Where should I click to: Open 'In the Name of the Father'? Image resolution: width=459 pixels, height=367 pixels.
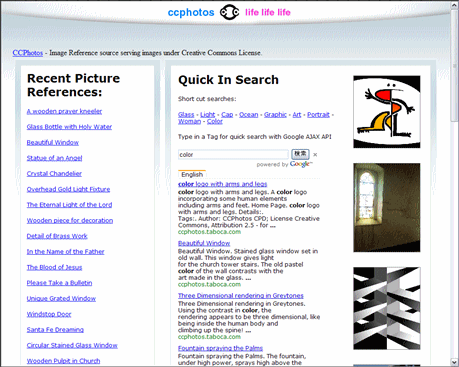tap(65, 252)
